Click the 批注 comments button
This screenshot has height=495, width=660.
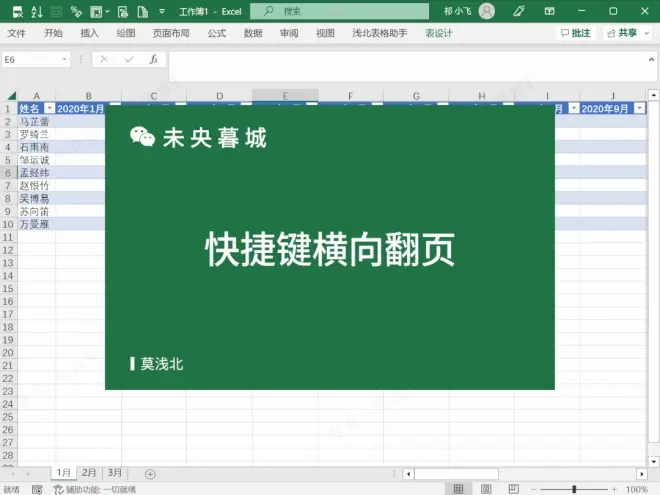(576, 33)
